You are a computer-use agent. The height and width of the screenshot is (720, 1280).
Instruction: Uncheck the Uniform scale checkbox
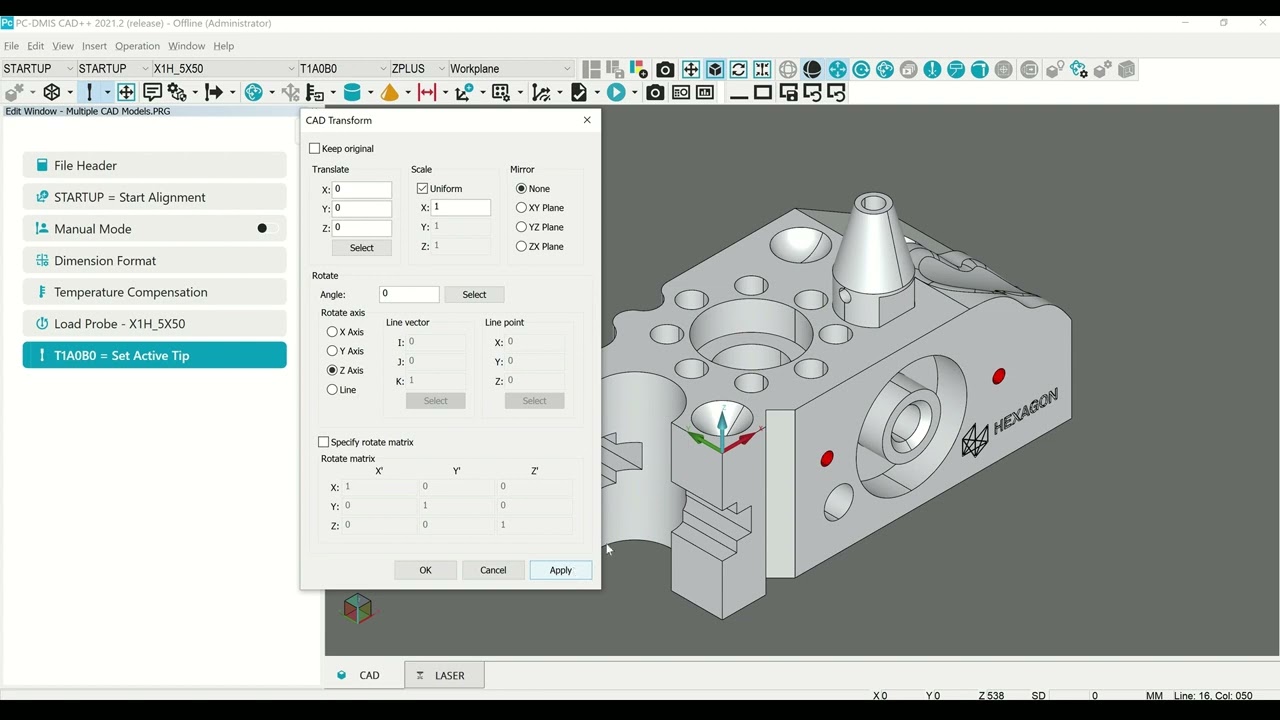(423, 189)
